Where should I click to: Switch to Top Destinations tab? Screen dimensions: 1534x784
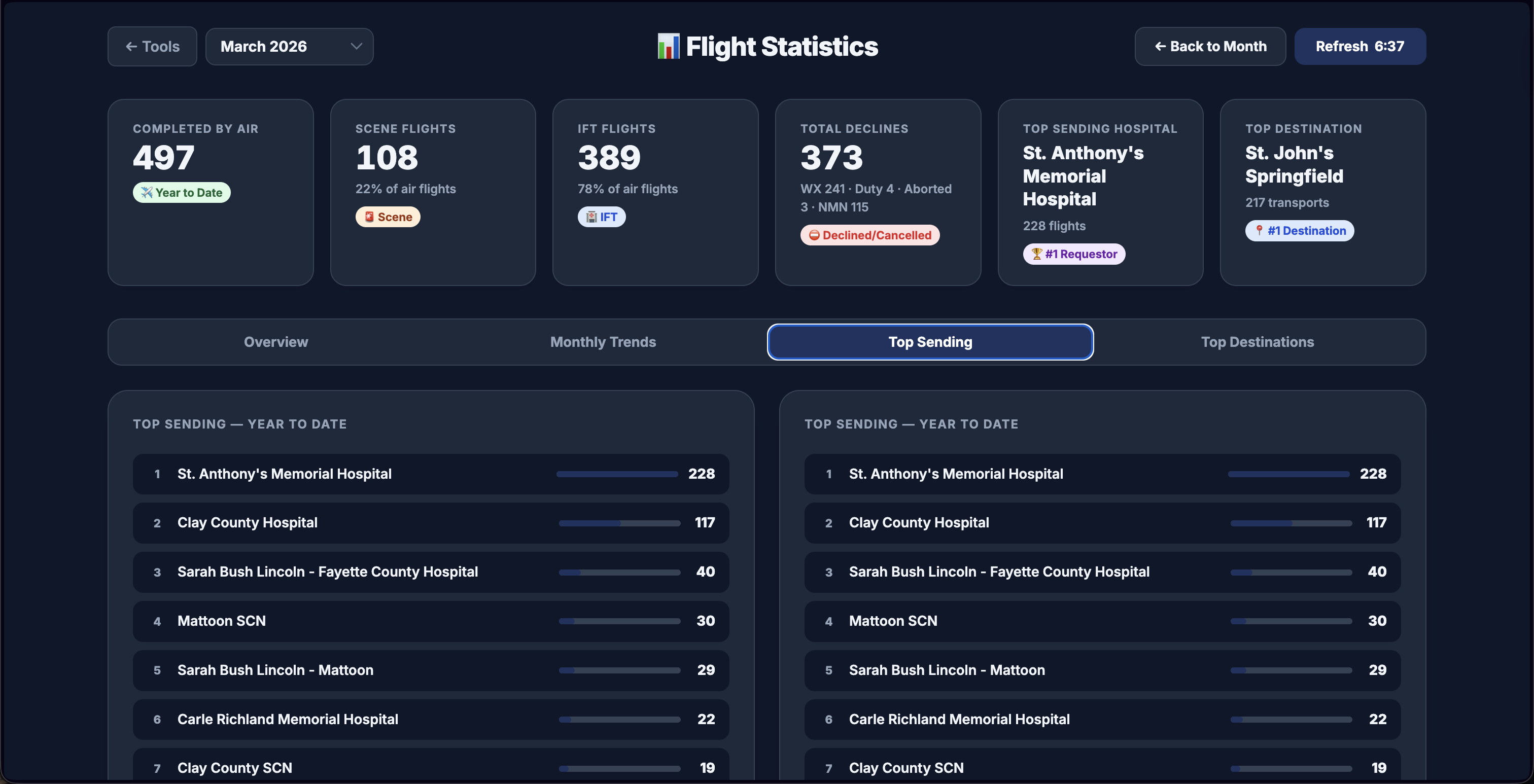1258,342
